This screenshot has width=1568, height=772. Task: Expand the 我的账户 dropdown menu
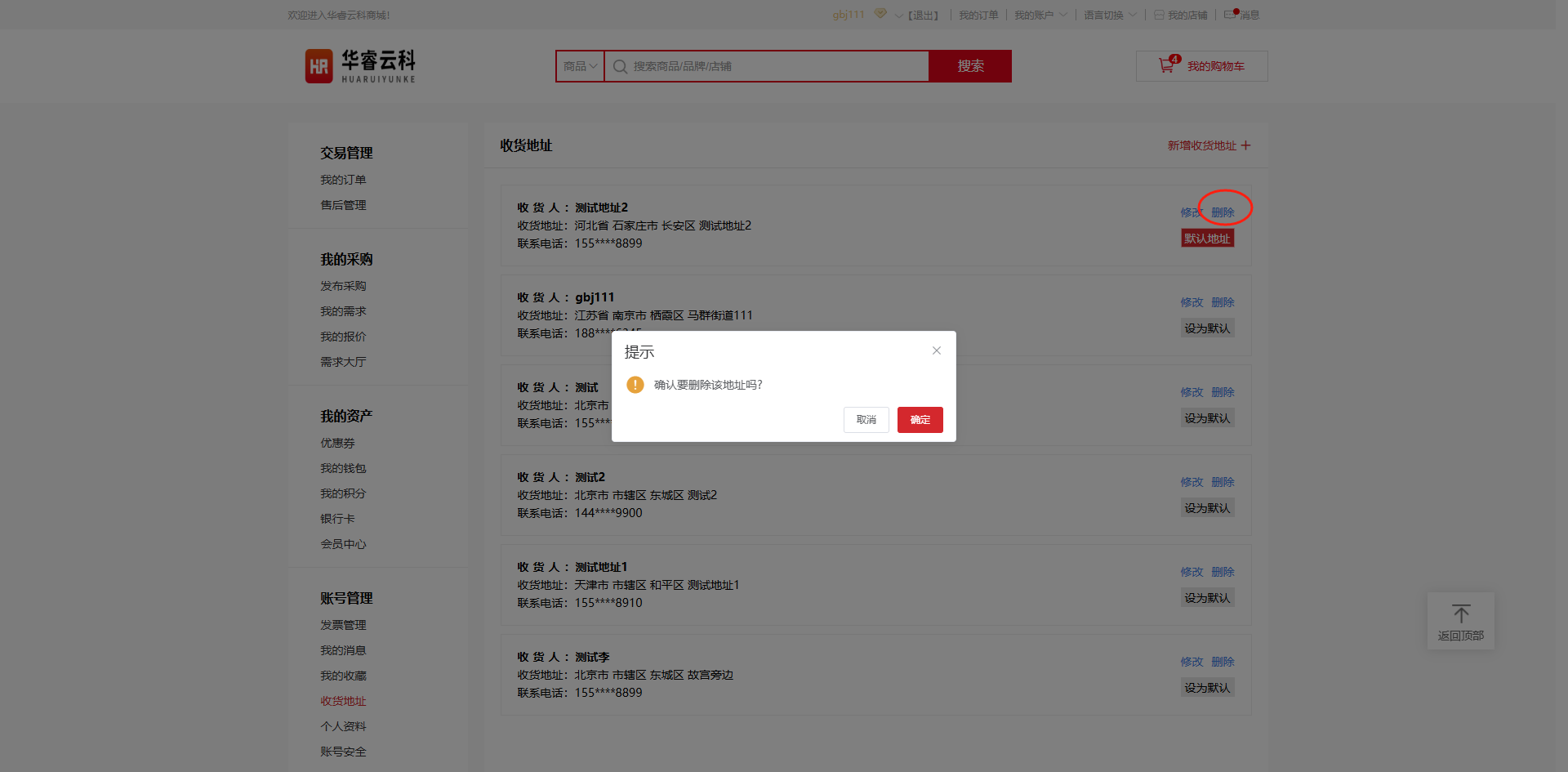1040,15
